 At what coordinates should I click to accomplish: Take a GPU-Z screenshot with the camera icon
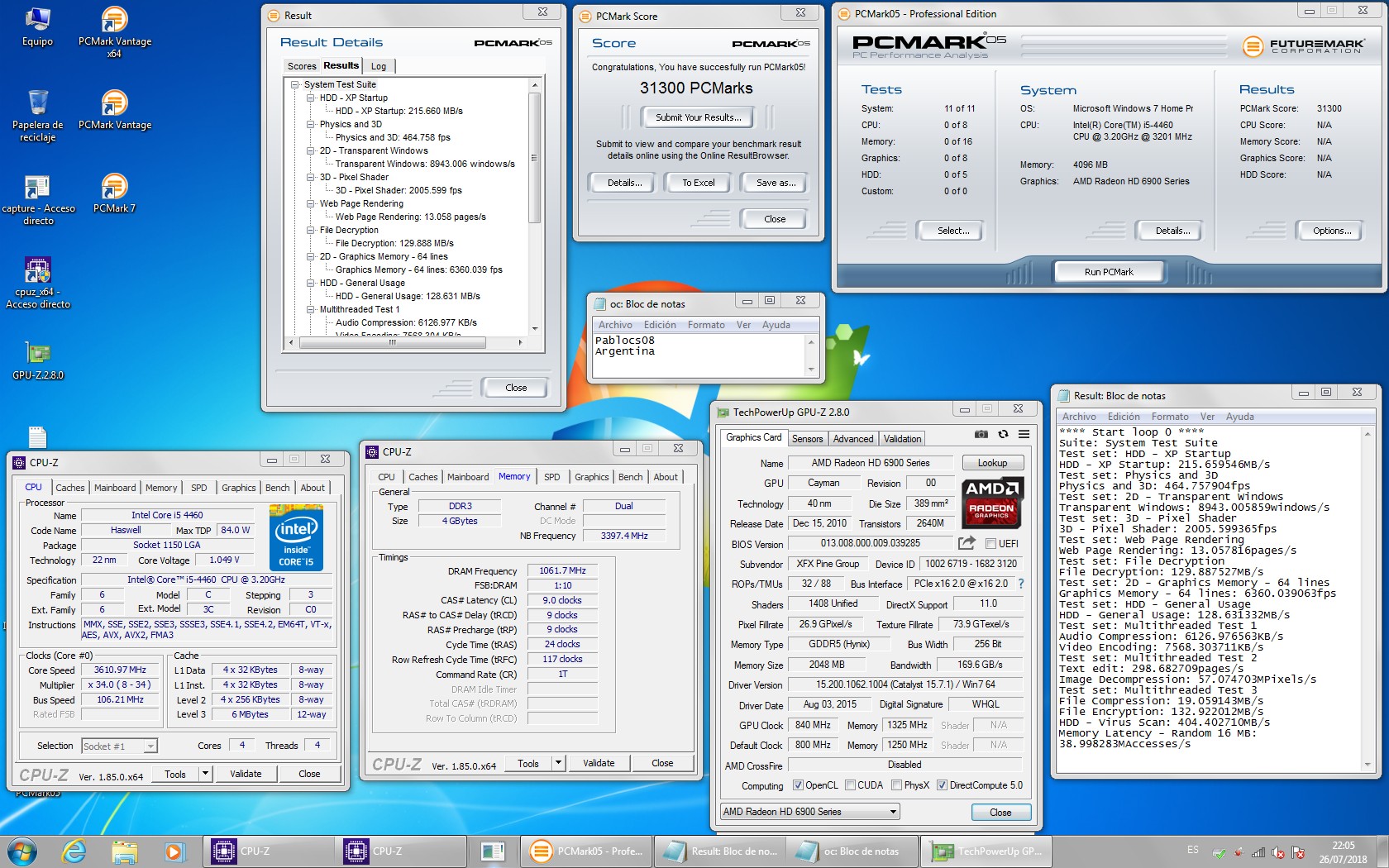[981, 434]
